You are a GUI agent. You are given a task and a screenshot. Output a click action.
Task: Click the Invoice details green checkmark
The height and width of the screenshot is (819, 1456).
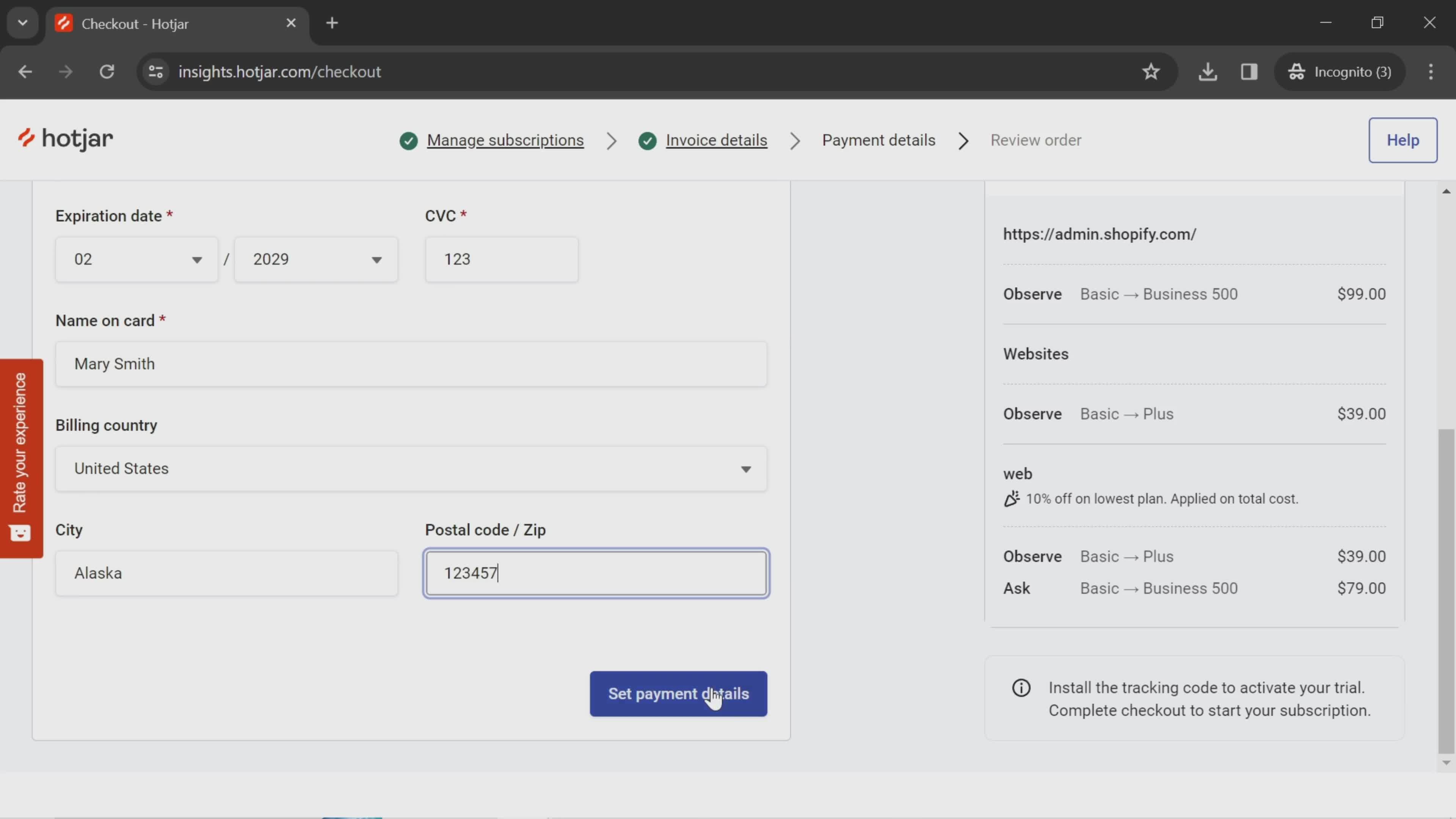[648, 141]
